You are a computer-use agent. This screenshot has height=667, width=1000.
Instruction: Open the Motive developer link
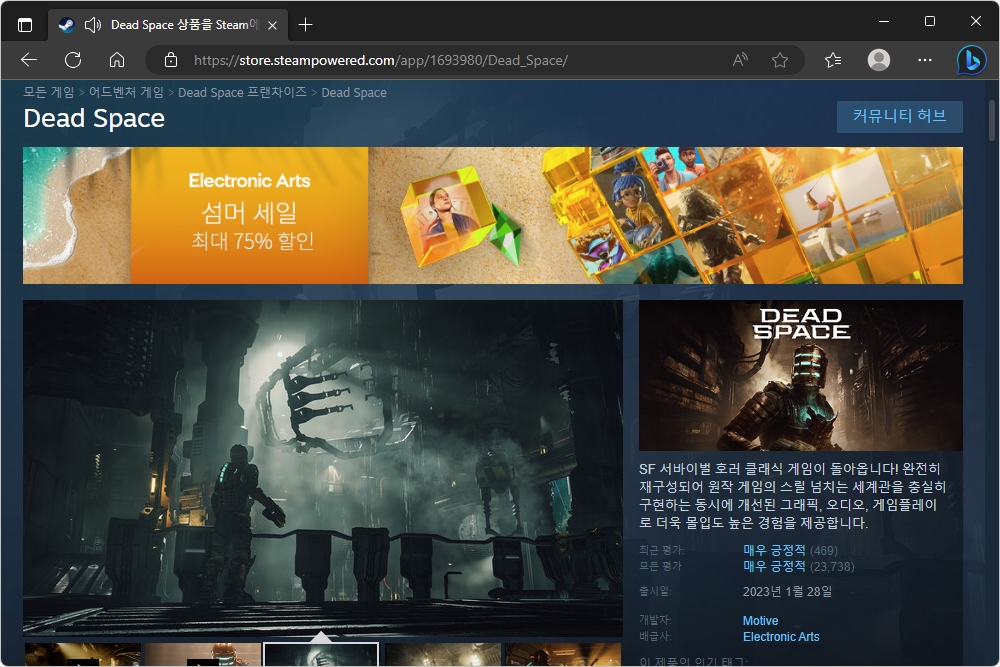coord(760,620)
